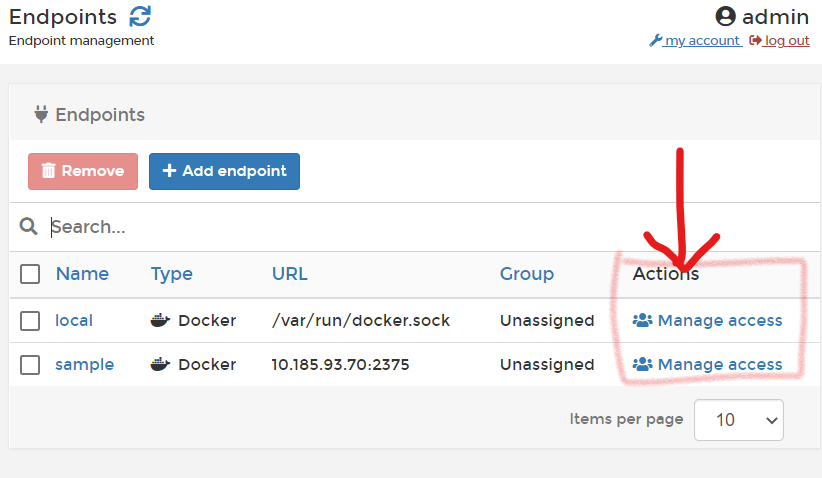Screen dimensions: 822x478
Task: Click the Docker whale icon in sample row
Action: (x=160, y=365)
